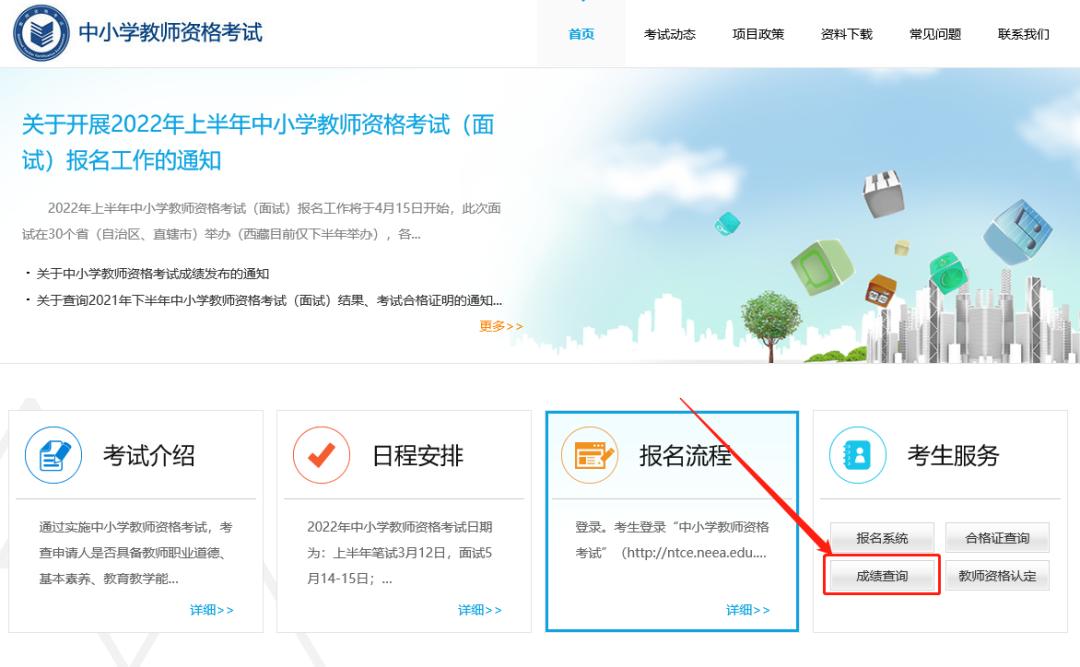The width and height of the screenshot is (1080, 667).
Task: Click the 中小学教师资格考试 logo icon
Action: tap(40, 33)
